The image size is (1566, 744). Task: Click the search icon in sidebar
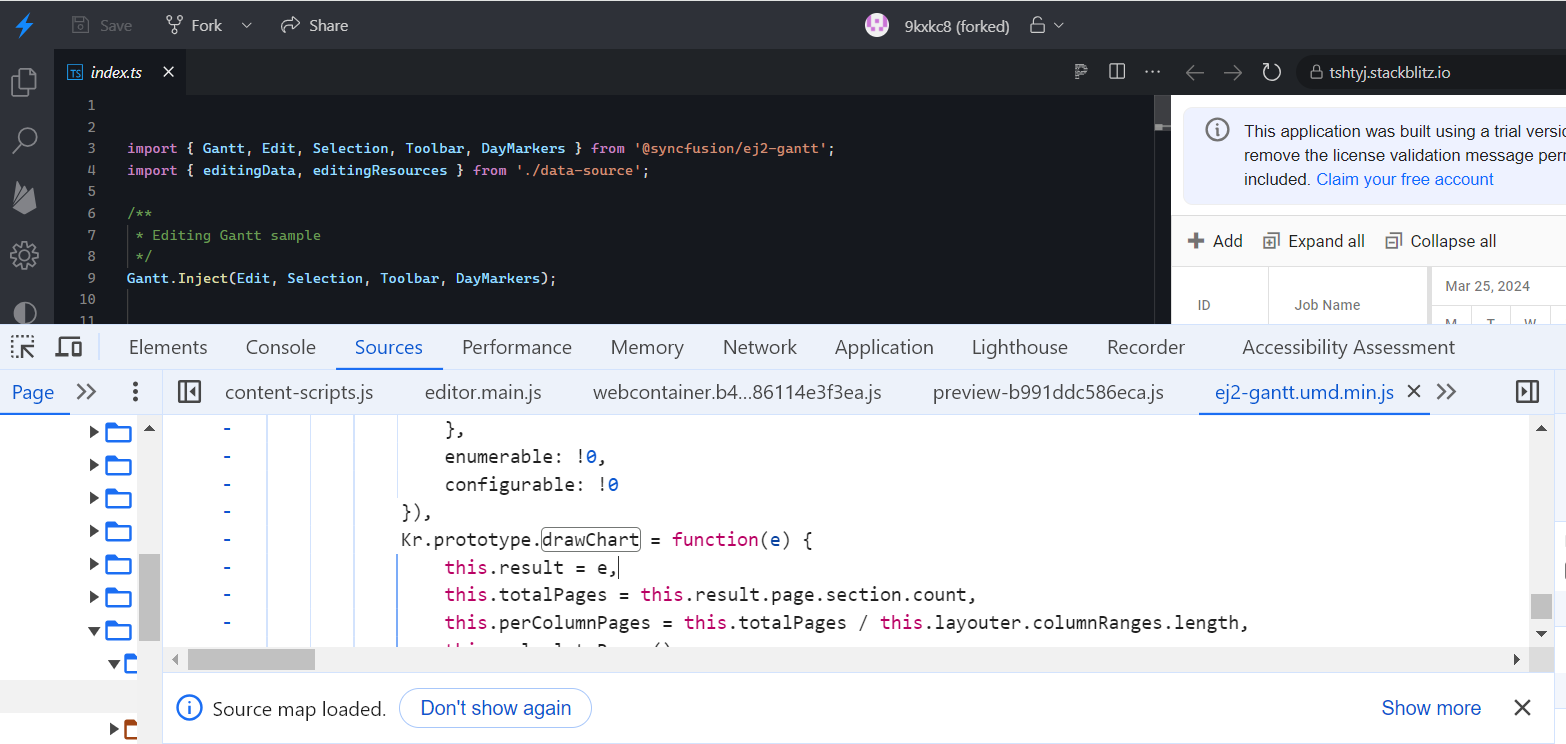[24, 140]
